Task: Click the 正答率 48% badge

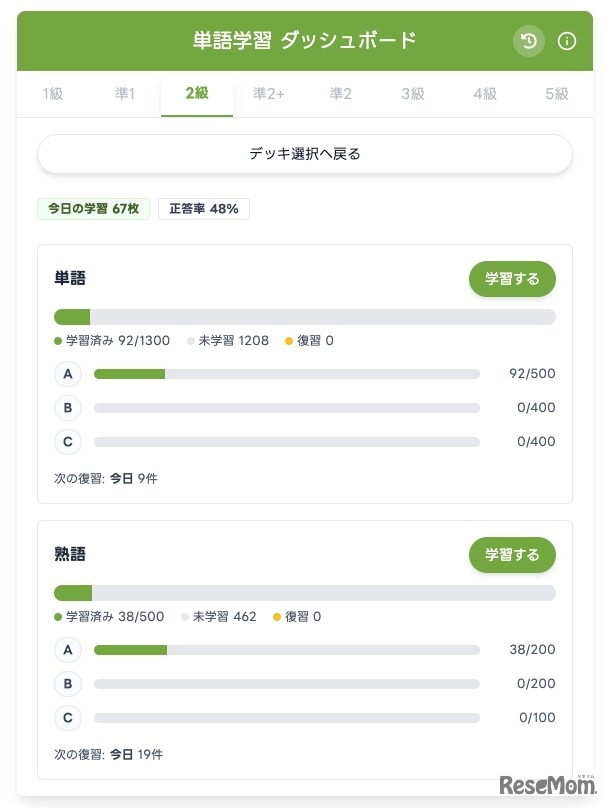Action: (204, 209)
